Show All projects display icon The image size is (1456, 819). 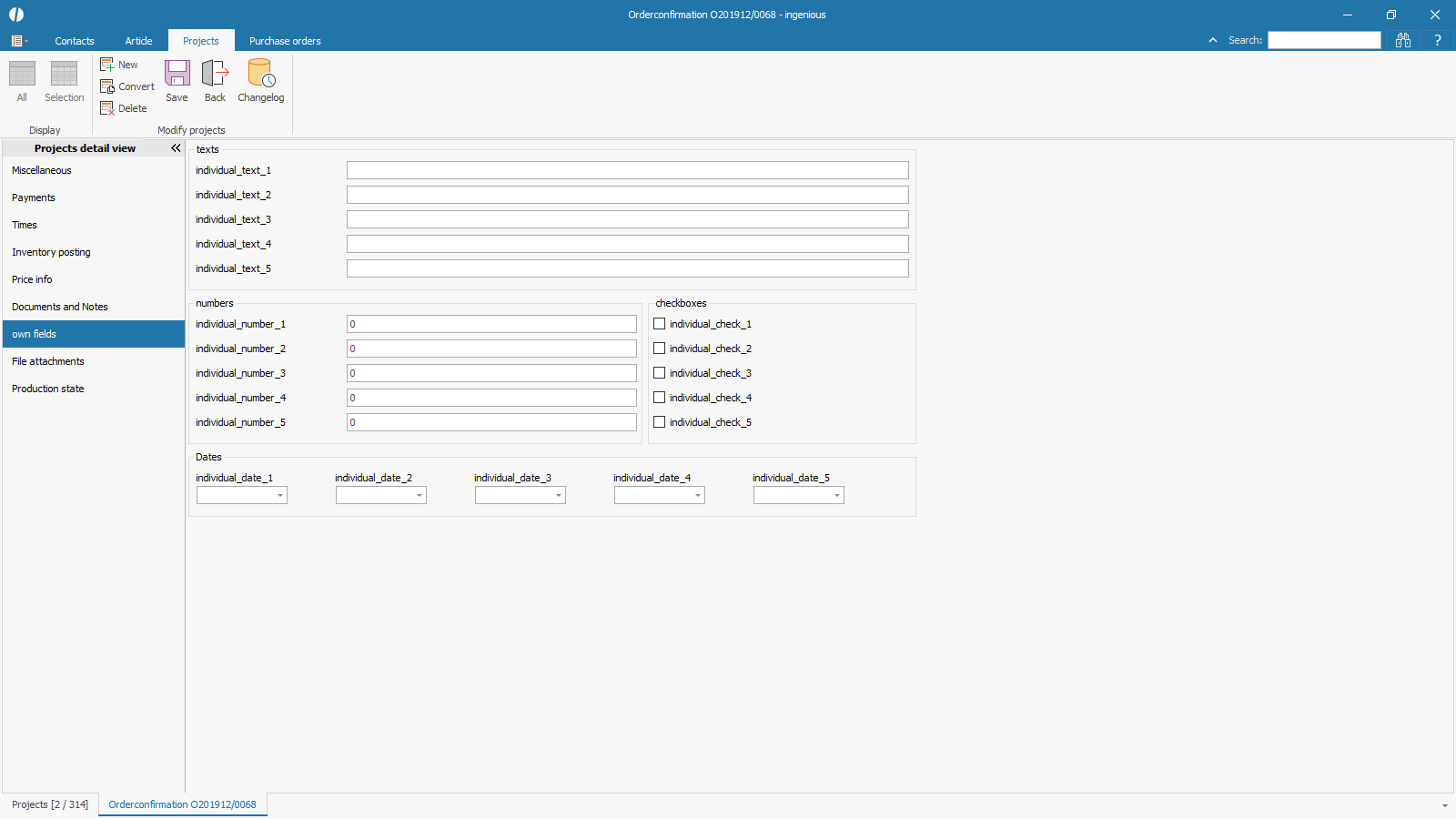click(22, 74)
